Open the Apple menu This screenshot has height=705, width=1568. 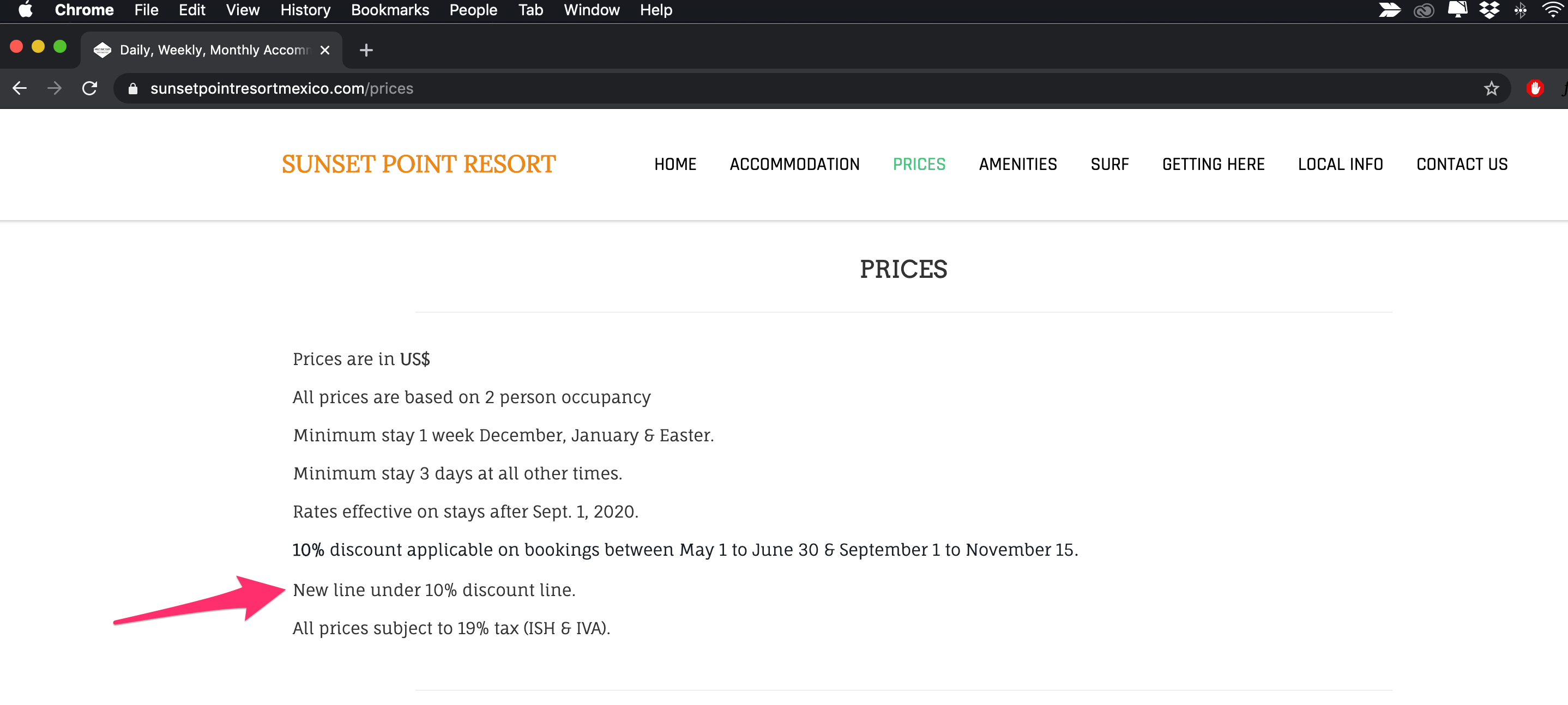point(25,10)
